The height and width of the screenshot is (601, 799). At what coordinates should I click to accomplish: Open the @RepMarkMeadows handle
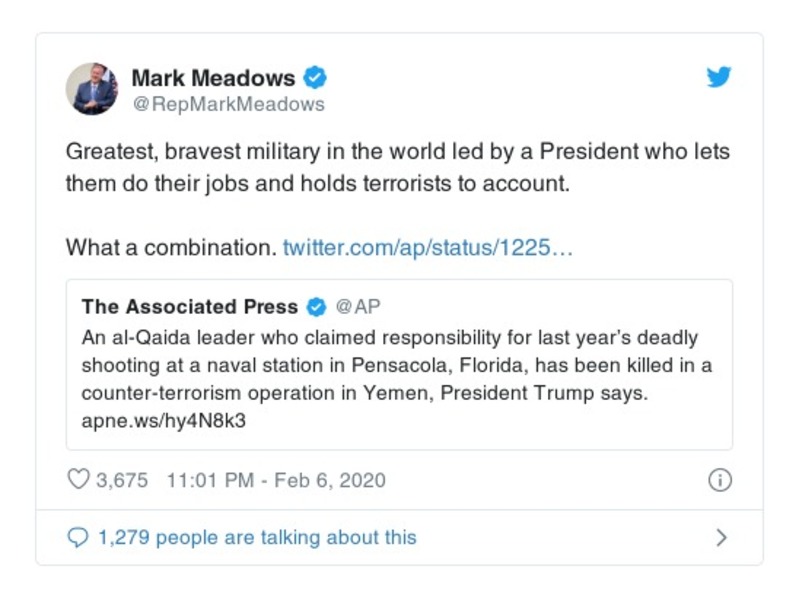[x=228, y=104]
